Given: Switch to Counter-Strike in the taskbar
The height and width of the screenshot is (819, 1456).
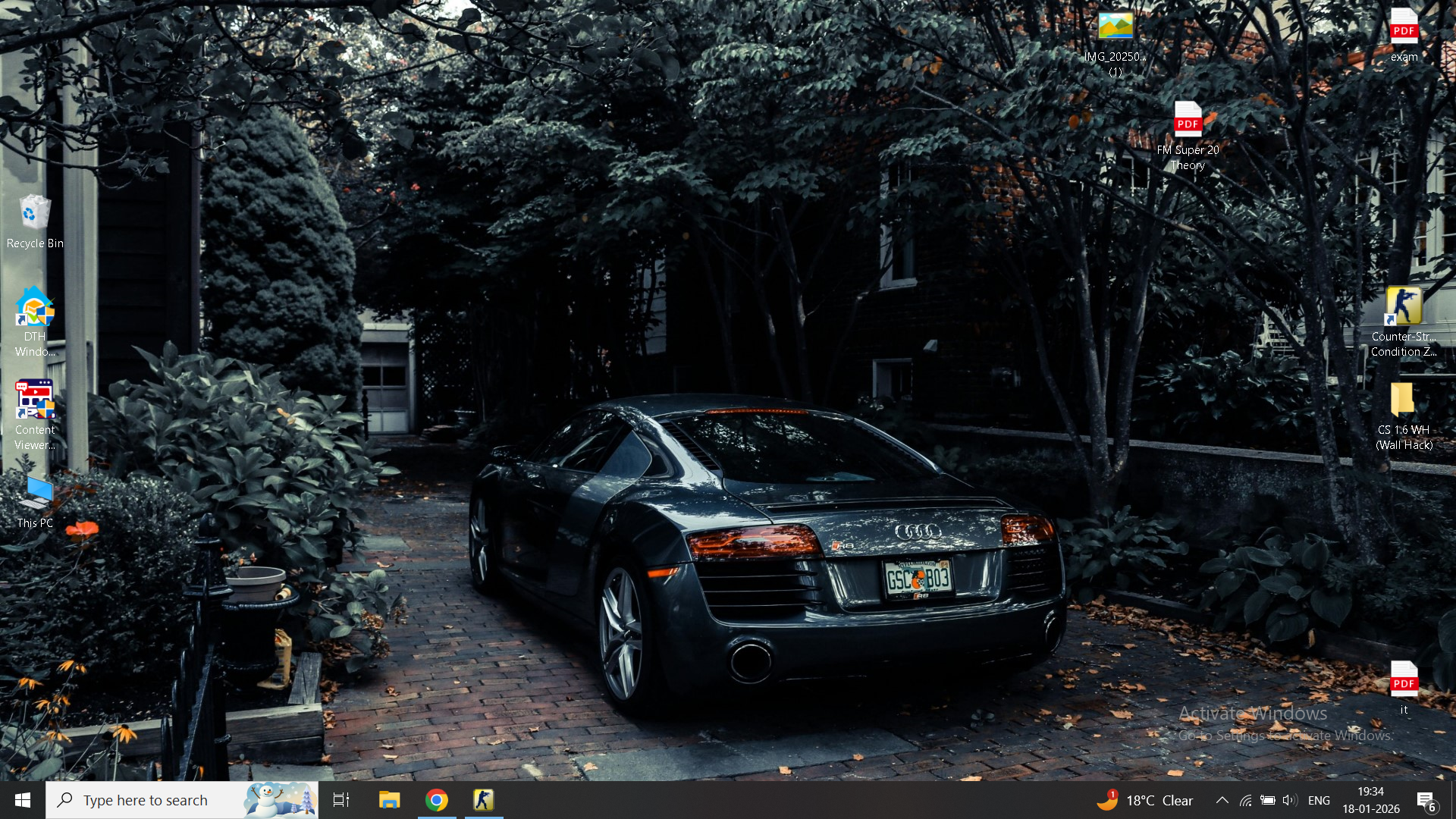Looking at the screenshot, I should pyautogui.click(x=484, y=800).
